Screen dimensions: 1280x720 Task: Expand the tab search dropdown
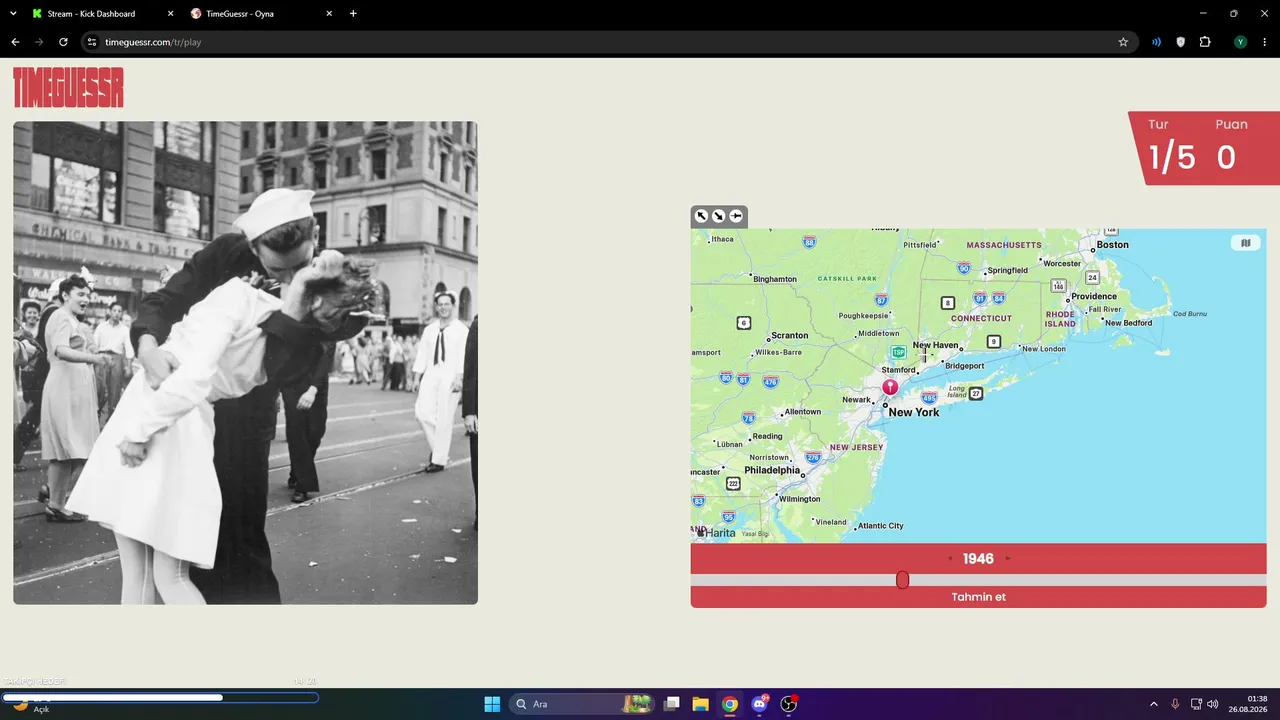tap(13, 14)
